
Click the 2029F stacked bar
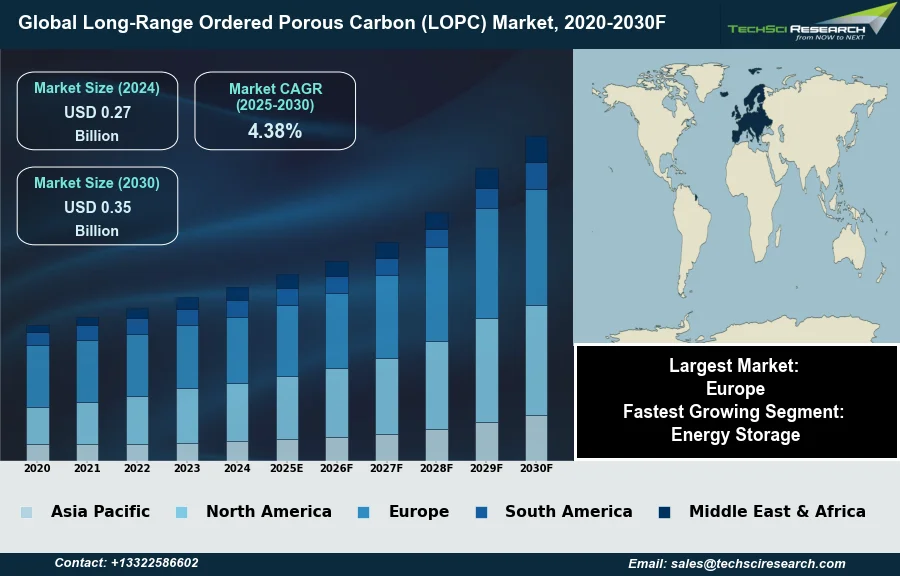(x=487, y=315)
